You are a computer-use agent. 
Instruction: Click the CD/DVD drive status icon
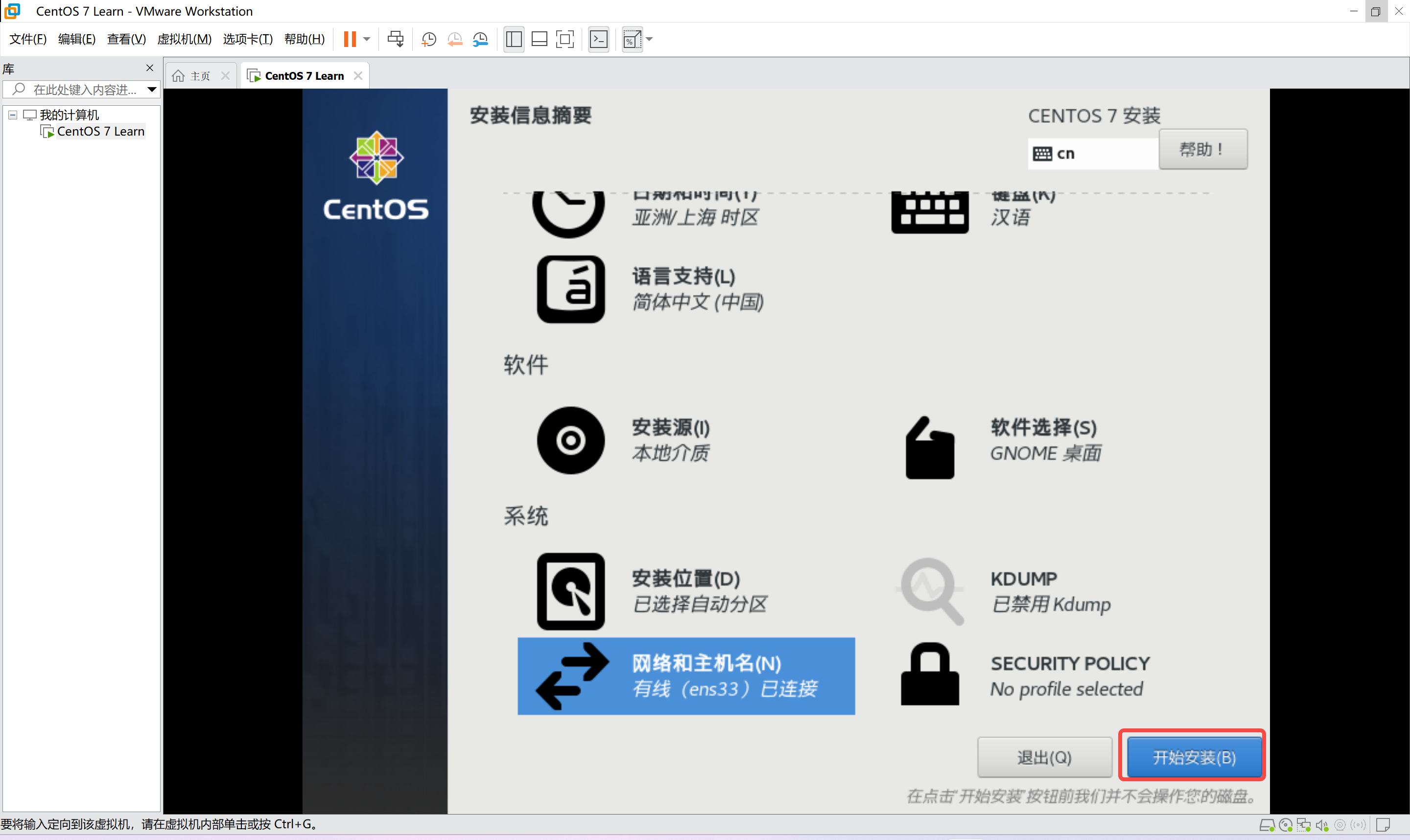point(1286,825)
